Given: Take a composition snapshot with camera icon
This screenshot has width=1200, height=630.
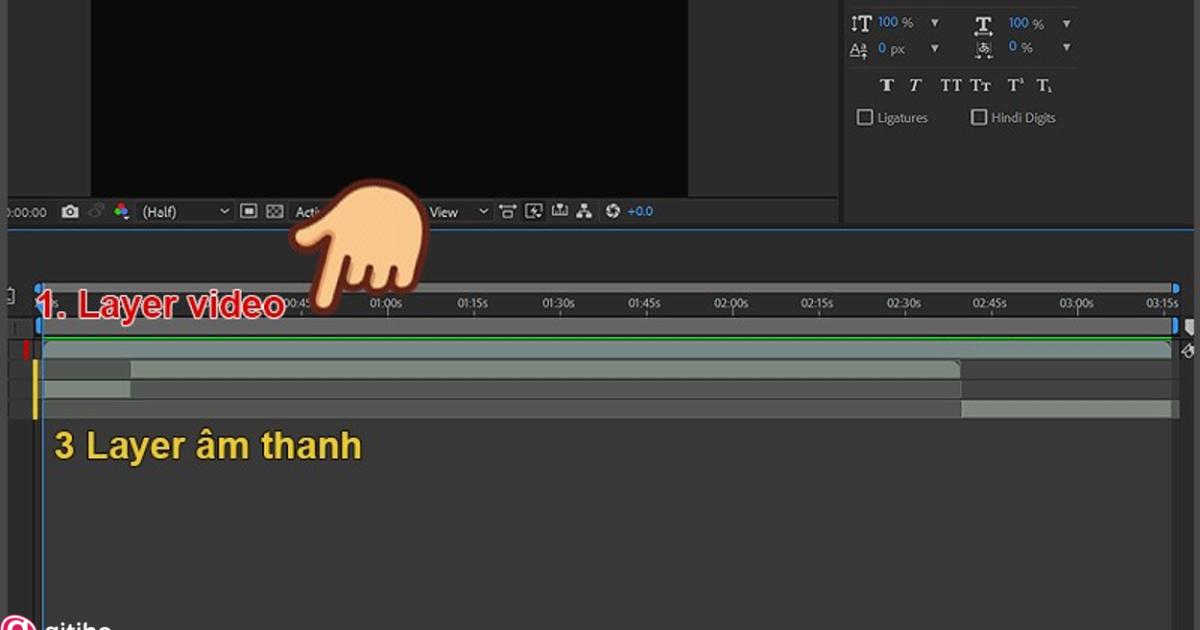Looking at the screenshot, I should pyautogui.click(x=68, y=212).
